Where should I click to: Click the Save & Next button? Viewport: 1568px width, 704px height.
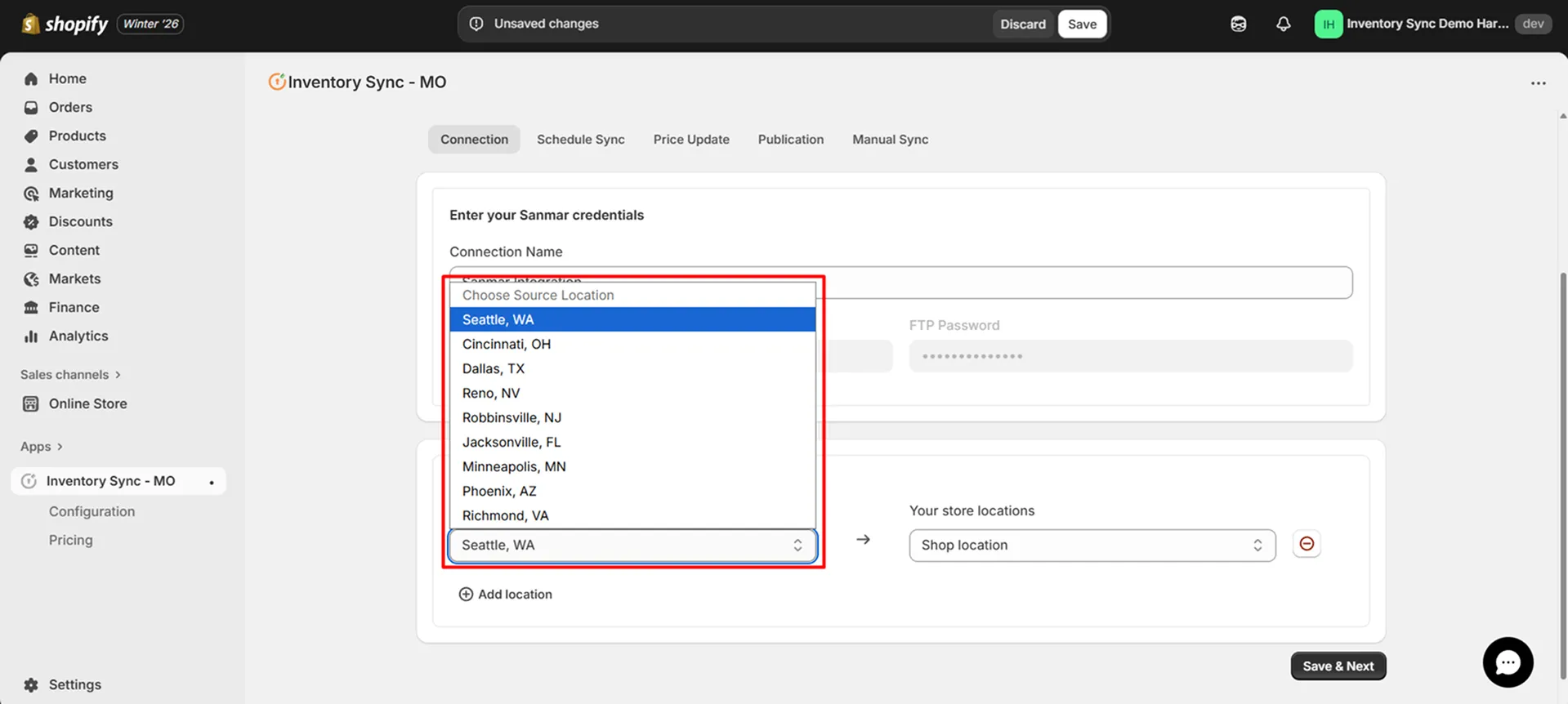click(x=1338, y=666)
